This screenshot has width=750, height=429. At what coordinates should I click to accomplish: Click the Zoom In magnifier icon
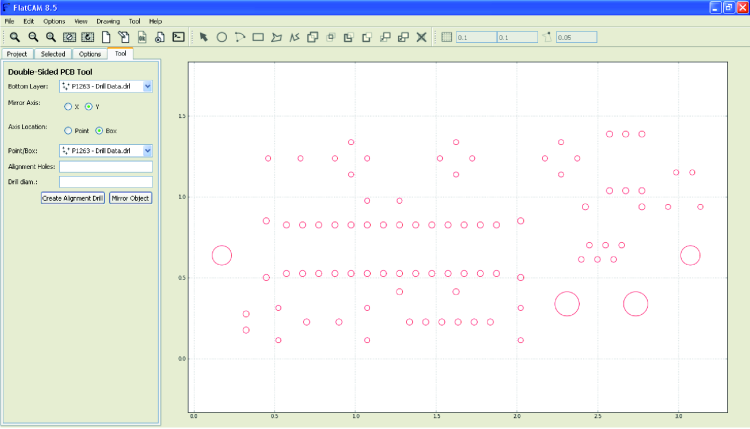tap(51, 37)
